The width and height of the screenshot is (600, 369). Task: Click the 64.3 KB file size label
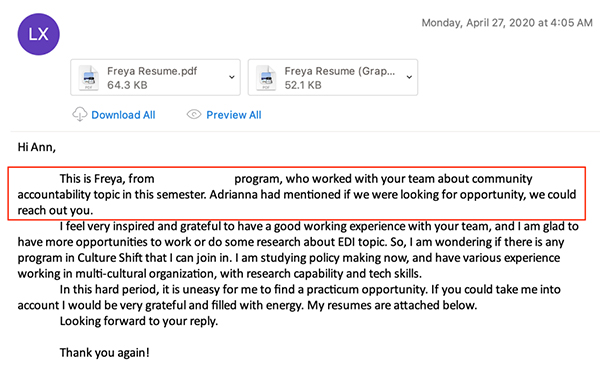tap(127, 85)
